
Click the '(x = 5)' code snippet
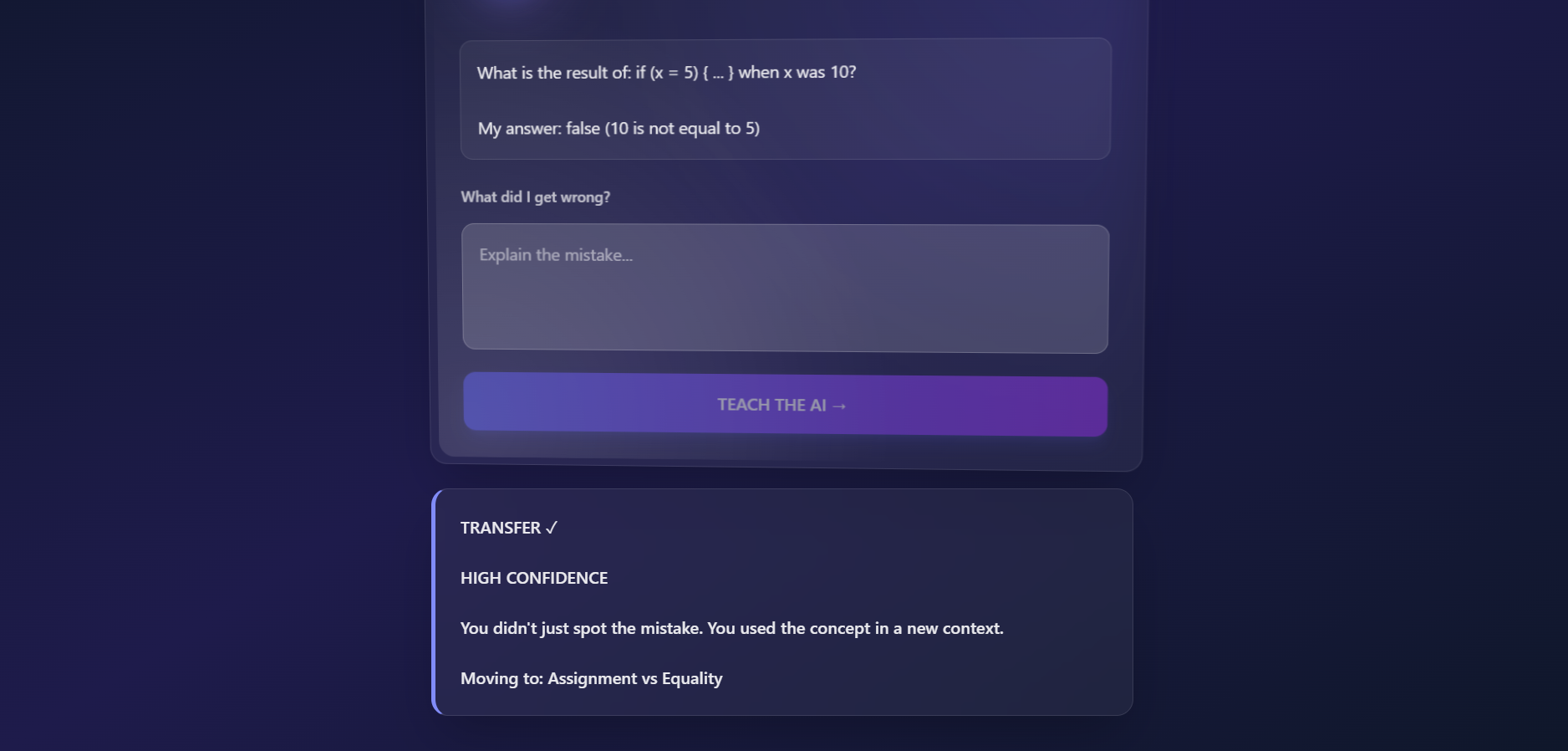674,73
